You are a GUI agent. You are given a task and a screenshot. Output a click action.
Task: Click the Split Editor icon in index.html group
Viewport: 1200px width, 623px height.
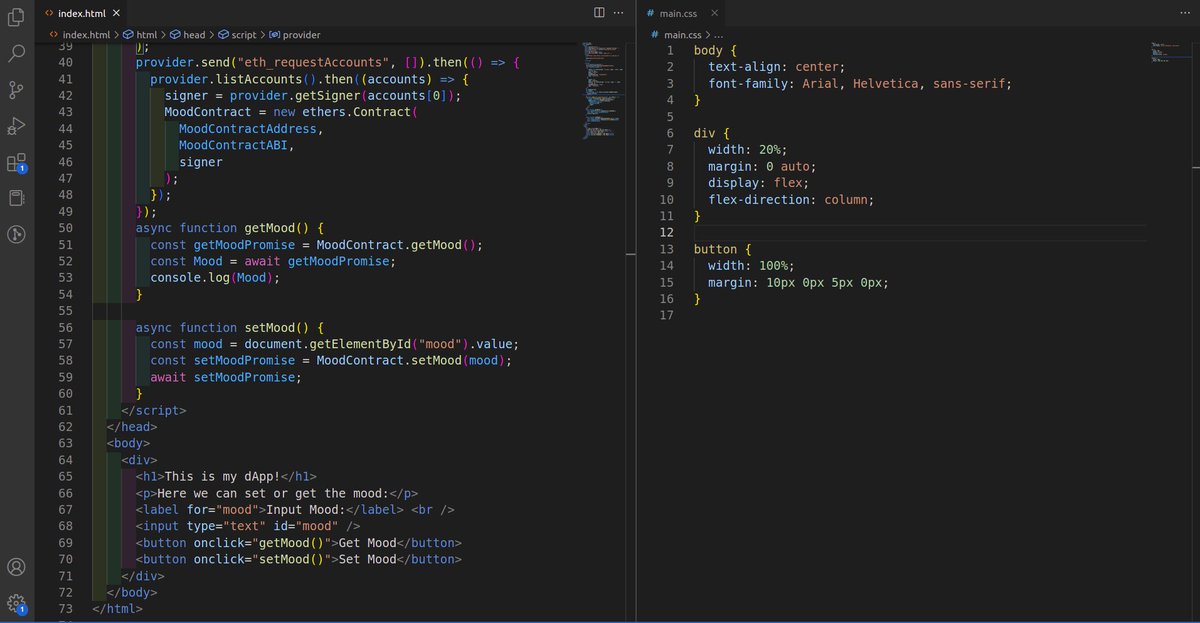tap(599, 12)
